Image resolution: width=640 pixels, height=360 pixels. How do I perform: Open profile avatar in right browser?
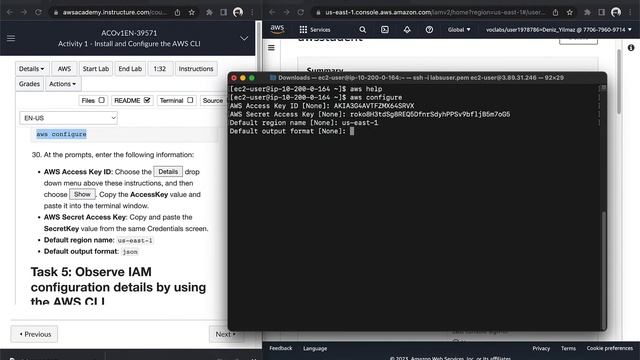(x=616, y=12)
